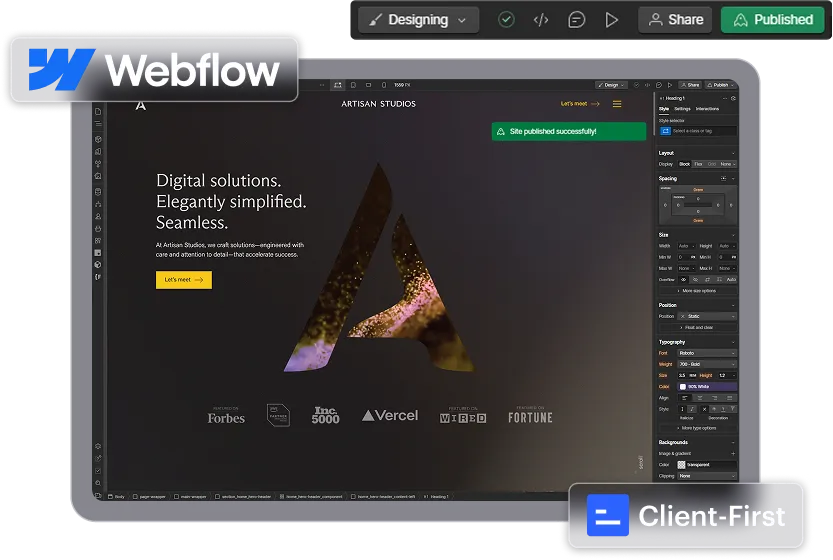The image size is (833, 560).
Task: Open Components cube icon in left sidebar
Action: (98, 139)
